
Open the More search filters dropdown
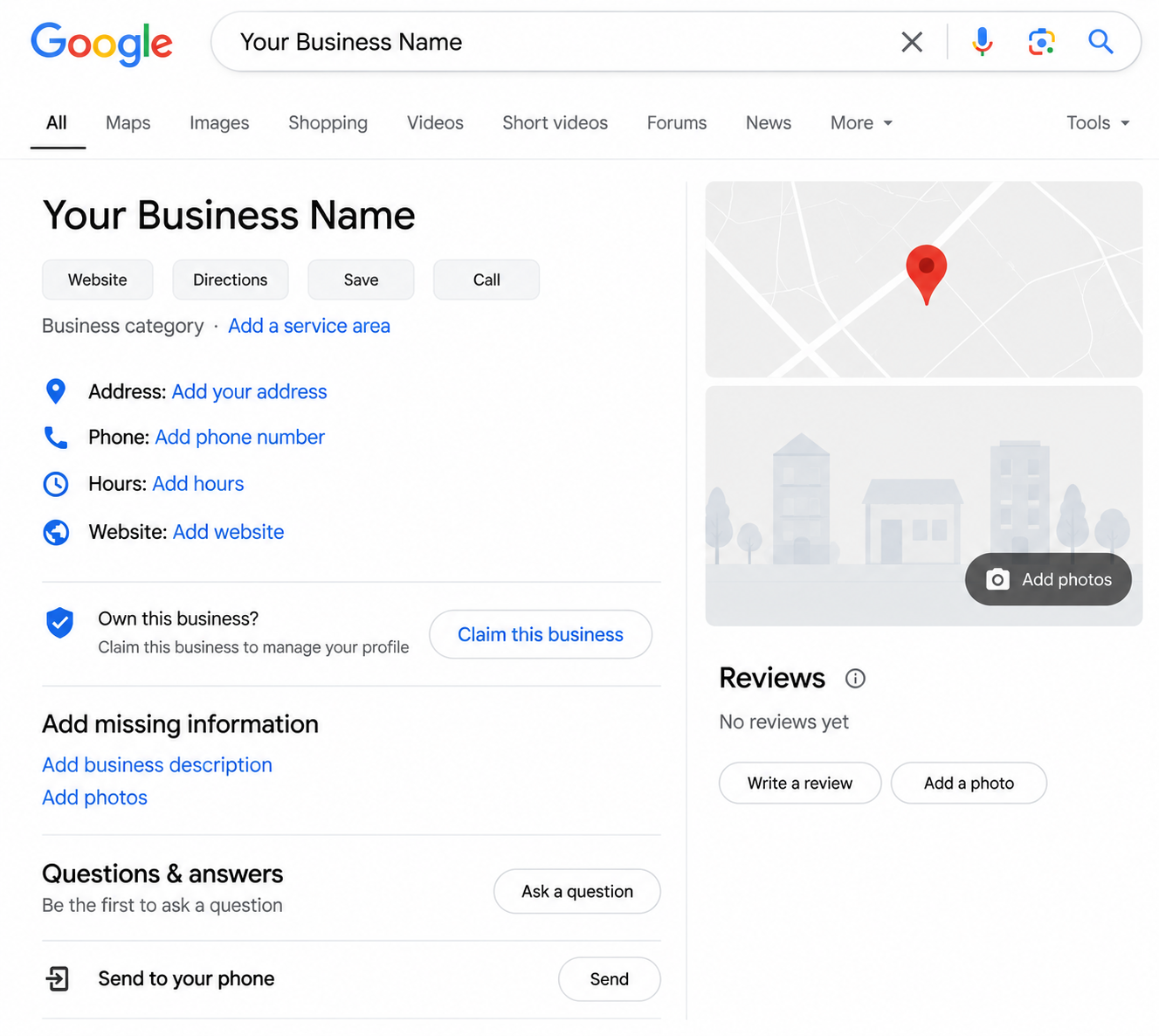tap(861, 123)
